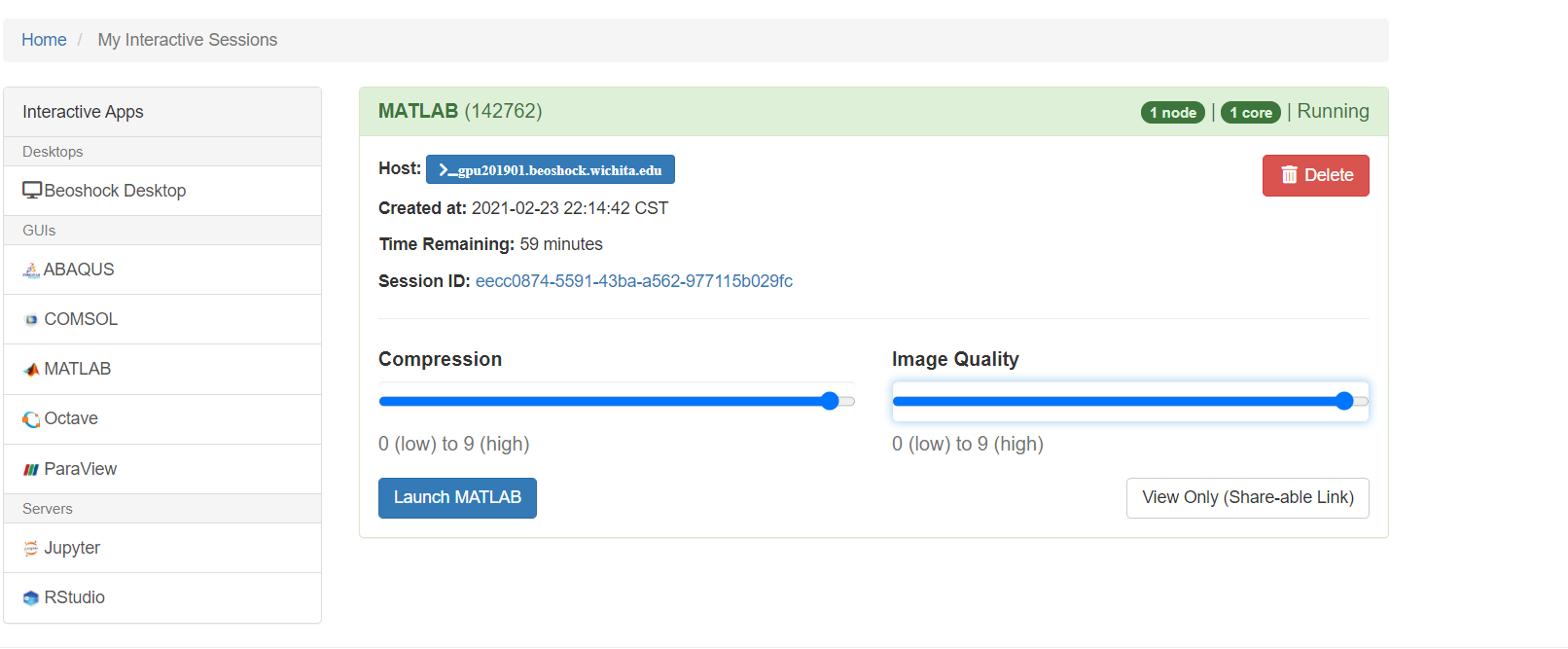
Task: Click the terminal prompt icon on host button
Action: coord(445,170)
